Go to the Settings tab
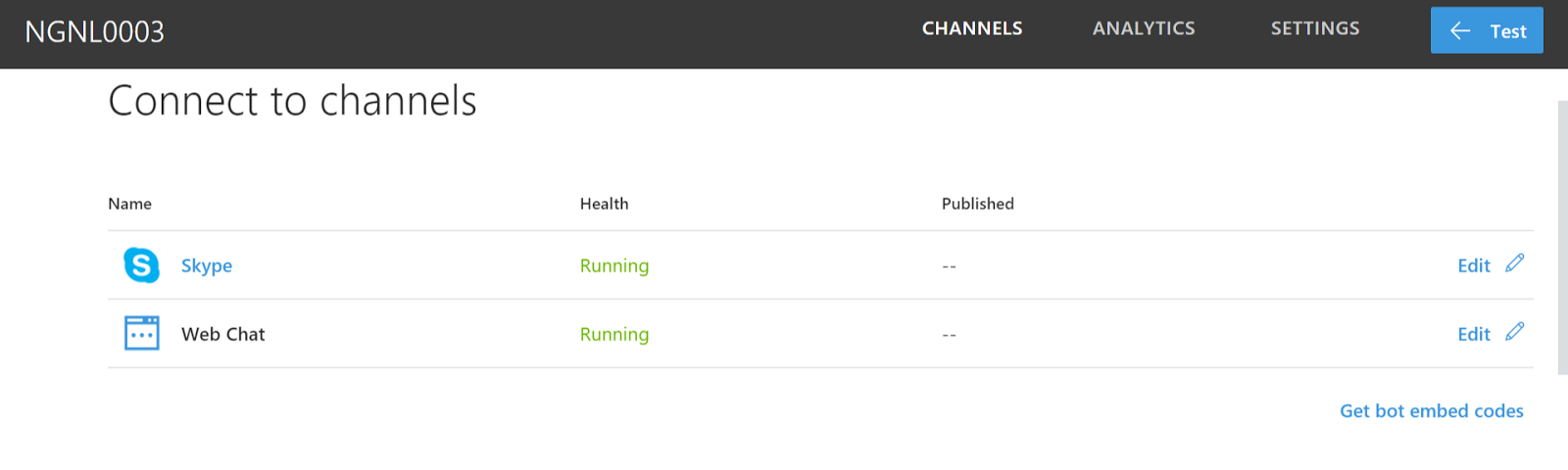The image size is (1568, 470). [x=1315, y=29]
